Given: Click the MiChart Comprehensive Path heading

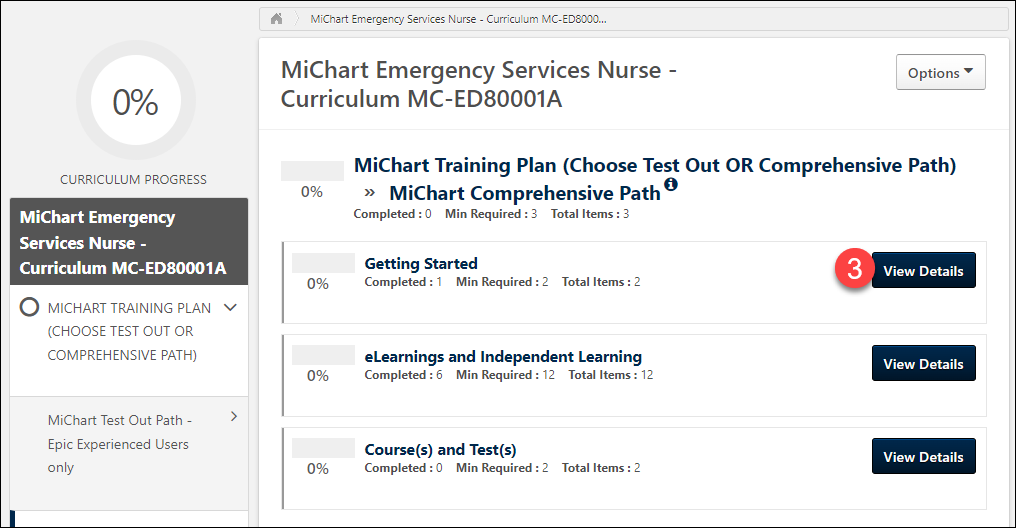Looking at the screenshot, I should (x=524, y=193).
